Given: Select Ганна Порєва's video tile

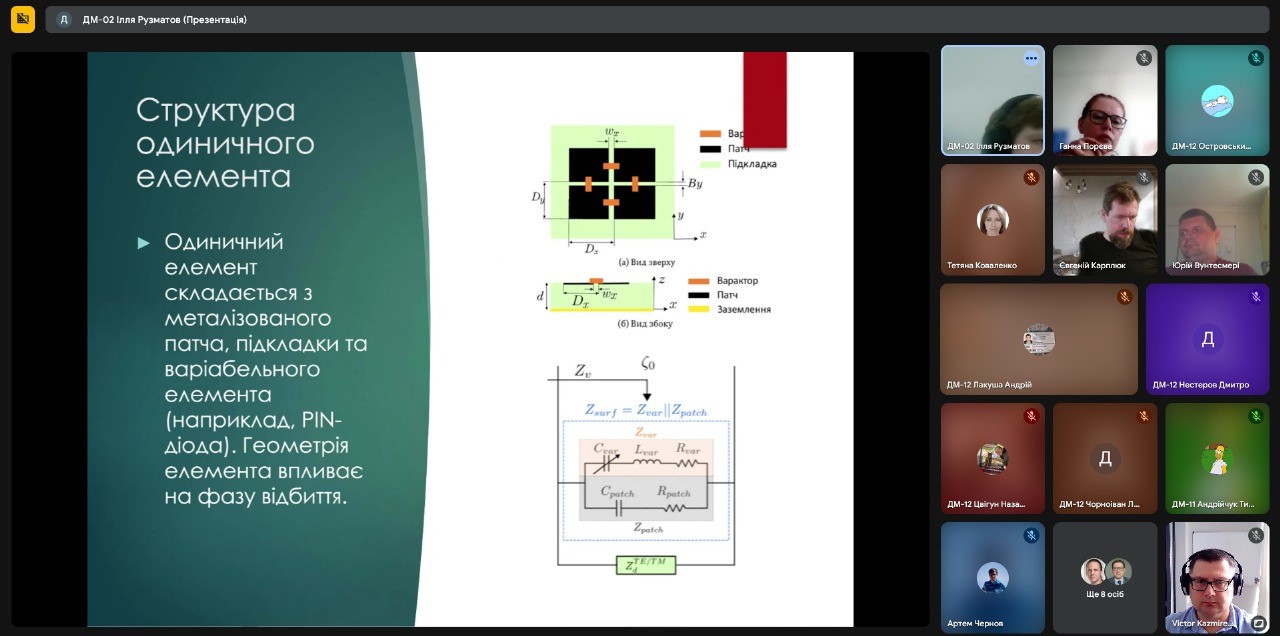Looking at the screenshot, I should [x=1105, y=100].
